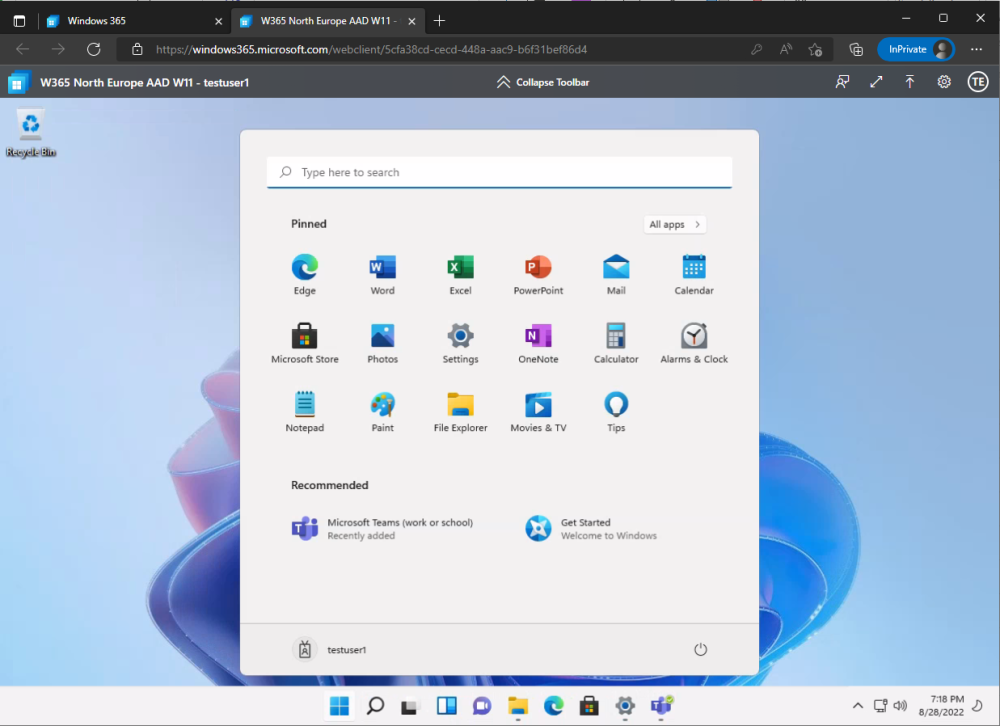
Task: Open the Mail app
Action: click(615, 274)
